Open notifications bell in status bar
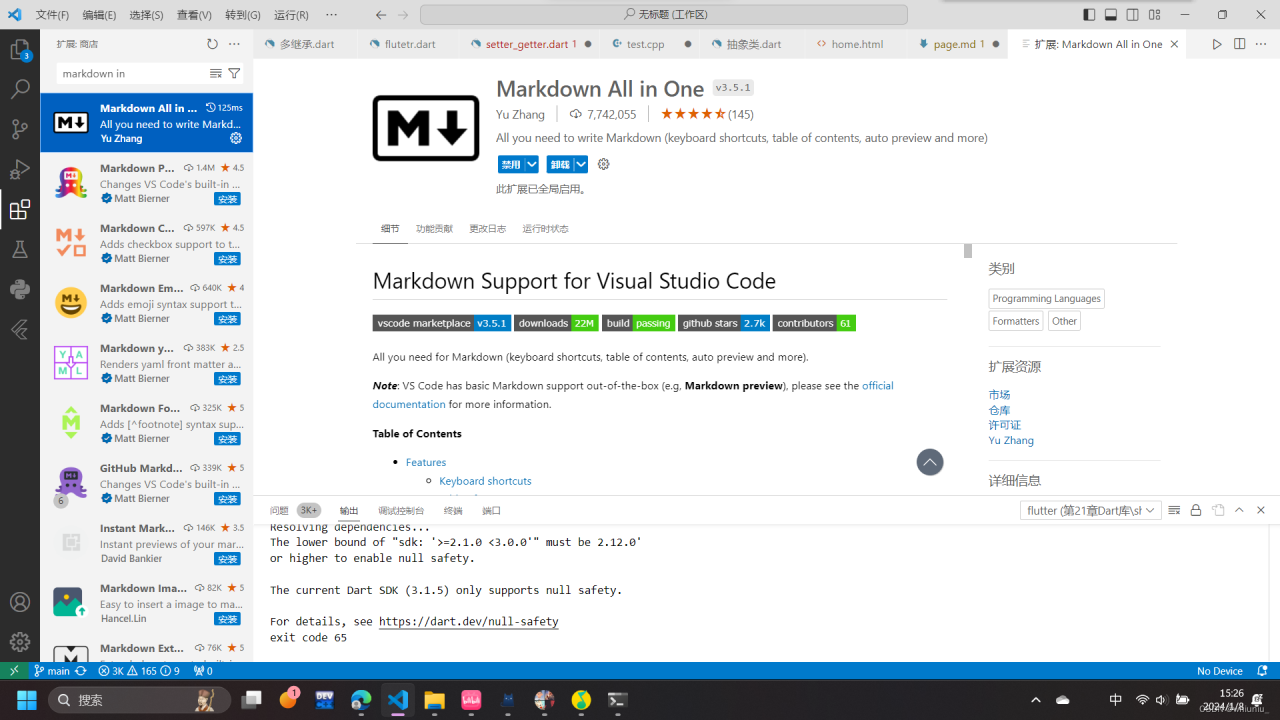The width and height of the screenshot is (1280, 720). point(1263,671)
